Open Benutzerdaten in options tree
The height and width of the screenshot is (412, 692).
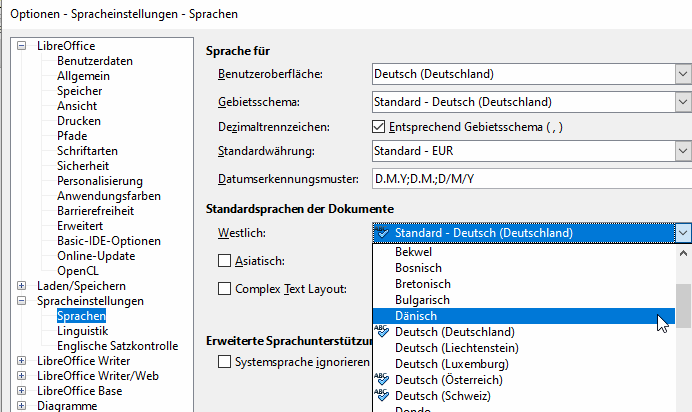[x=95, y=61]
